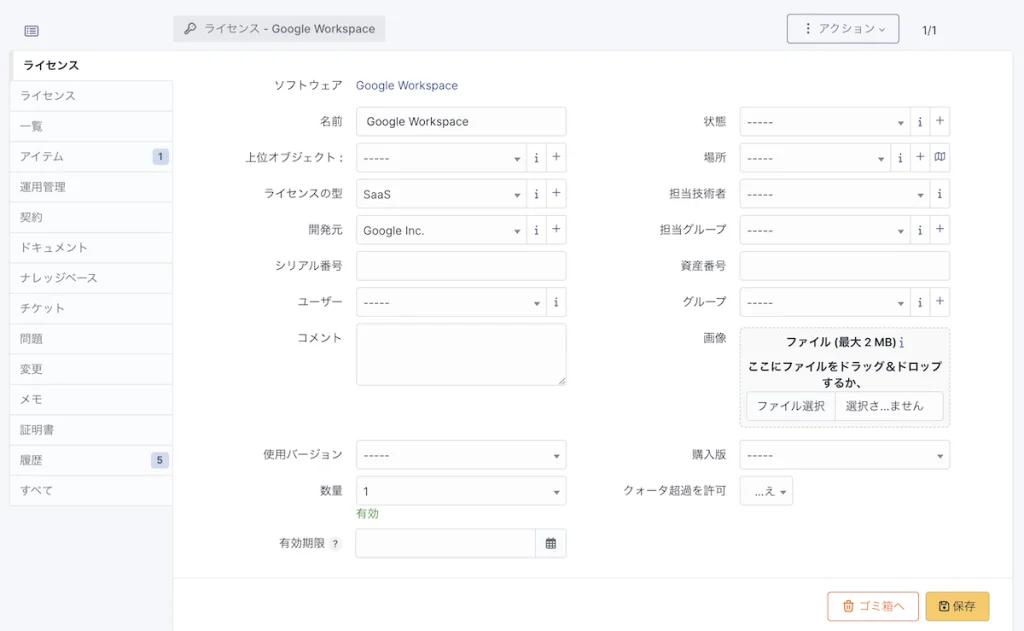Open クォータ超過を許可 dropdown
The height and width of the screenshot is (631, 1024).
[x=766, y=491]
